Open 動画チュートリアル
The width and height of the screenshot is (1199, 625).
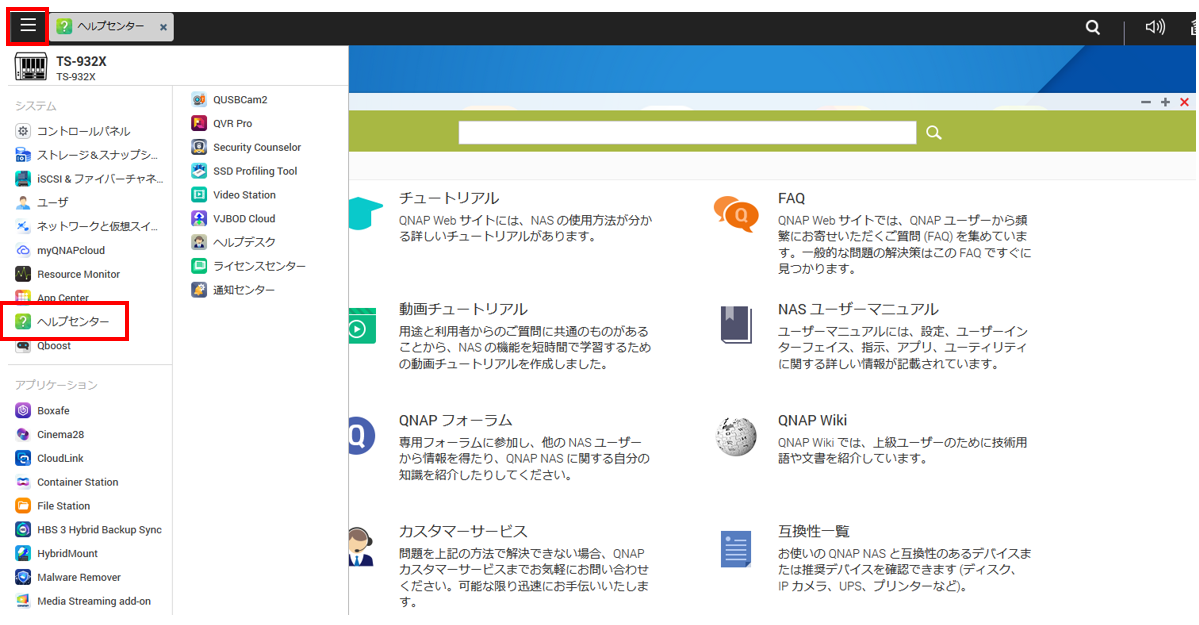(463, 309)
